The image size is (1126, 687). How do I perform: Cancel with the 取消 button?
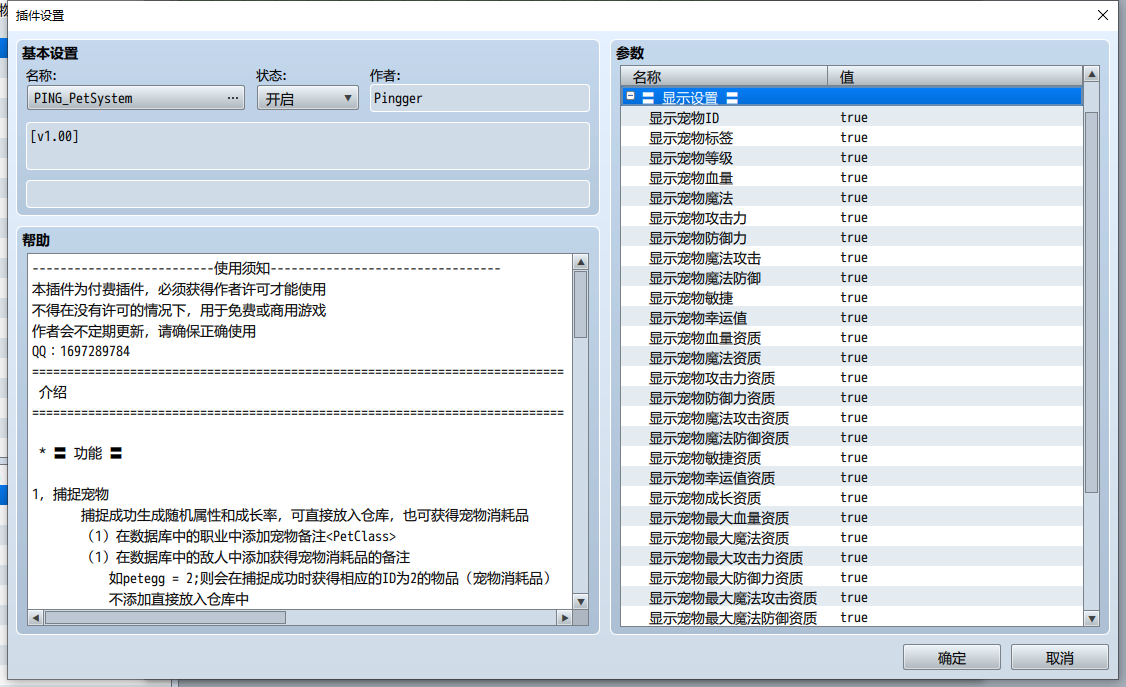pyautogui.click(x=1059, y=658)
